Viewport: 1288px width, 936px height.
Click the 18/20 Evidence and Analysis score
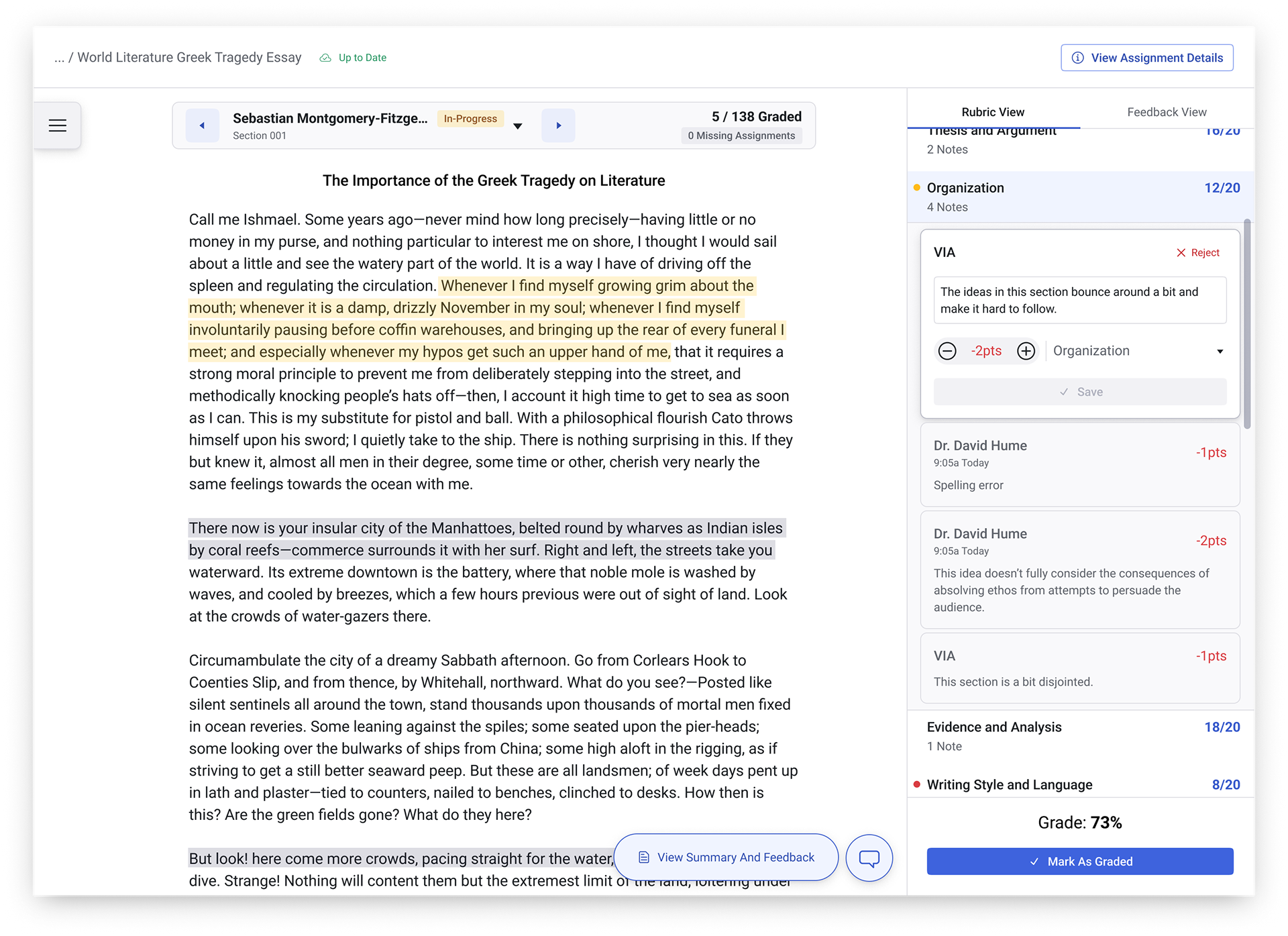pos(1222,727)
